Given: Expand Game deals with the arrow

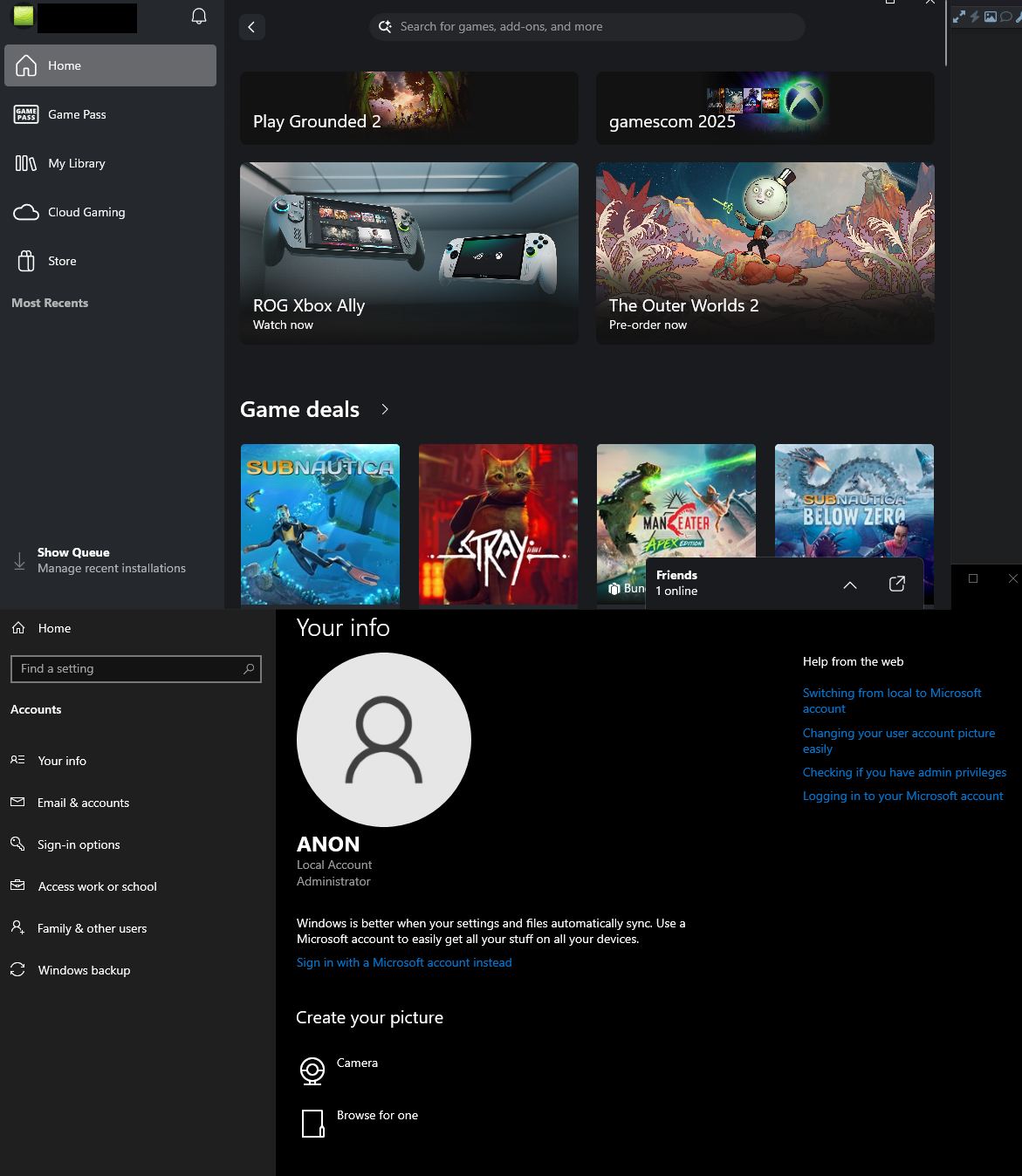Looking at the screenshot, I should tap(385, 409).
